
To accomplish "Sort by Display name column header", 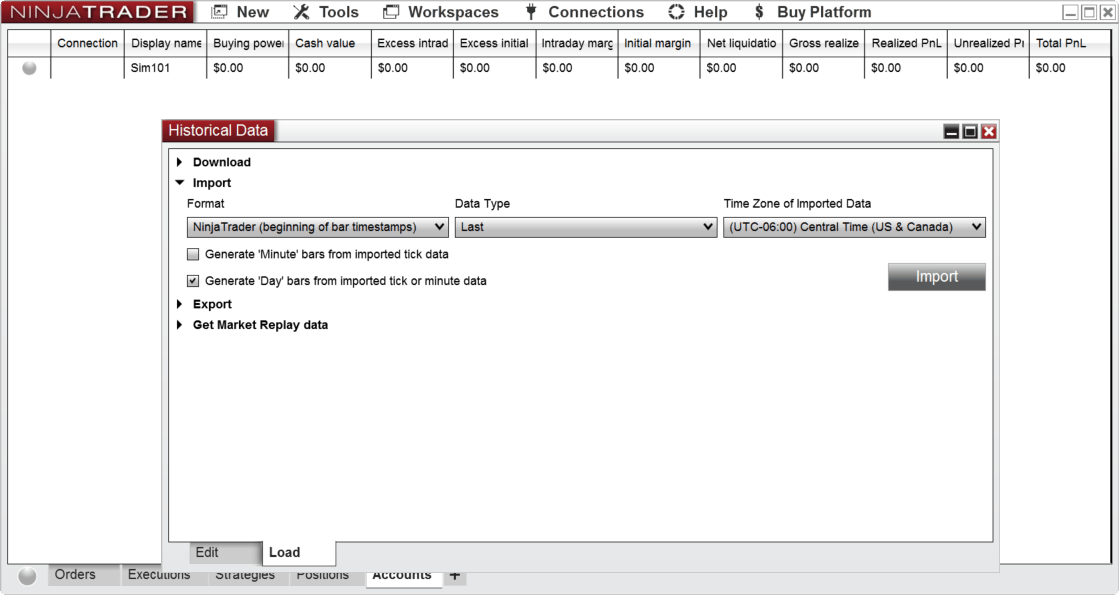I will [x=166, y=44].
